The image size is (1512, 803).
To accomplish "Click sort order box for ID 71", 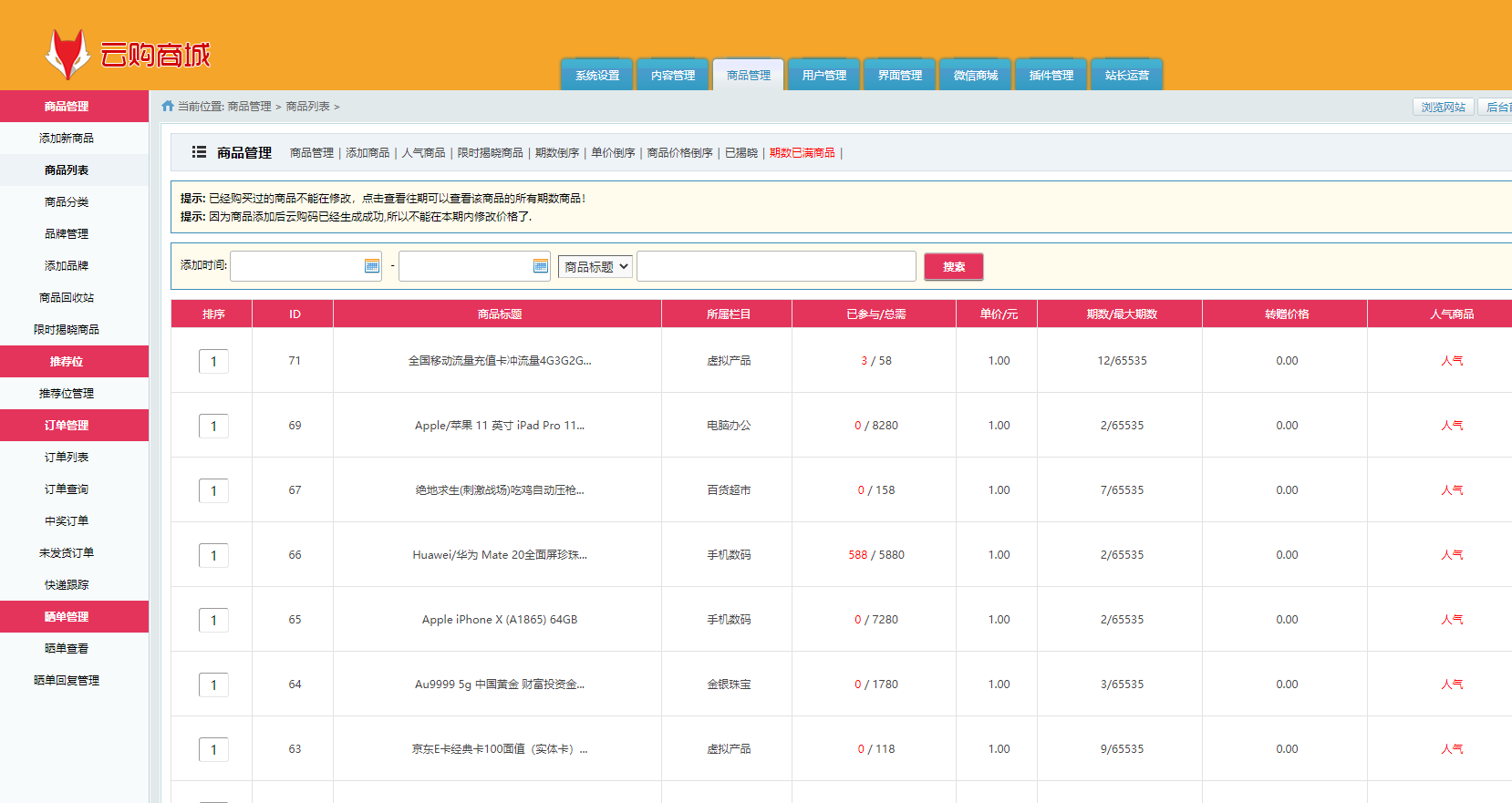I will 213,361.
